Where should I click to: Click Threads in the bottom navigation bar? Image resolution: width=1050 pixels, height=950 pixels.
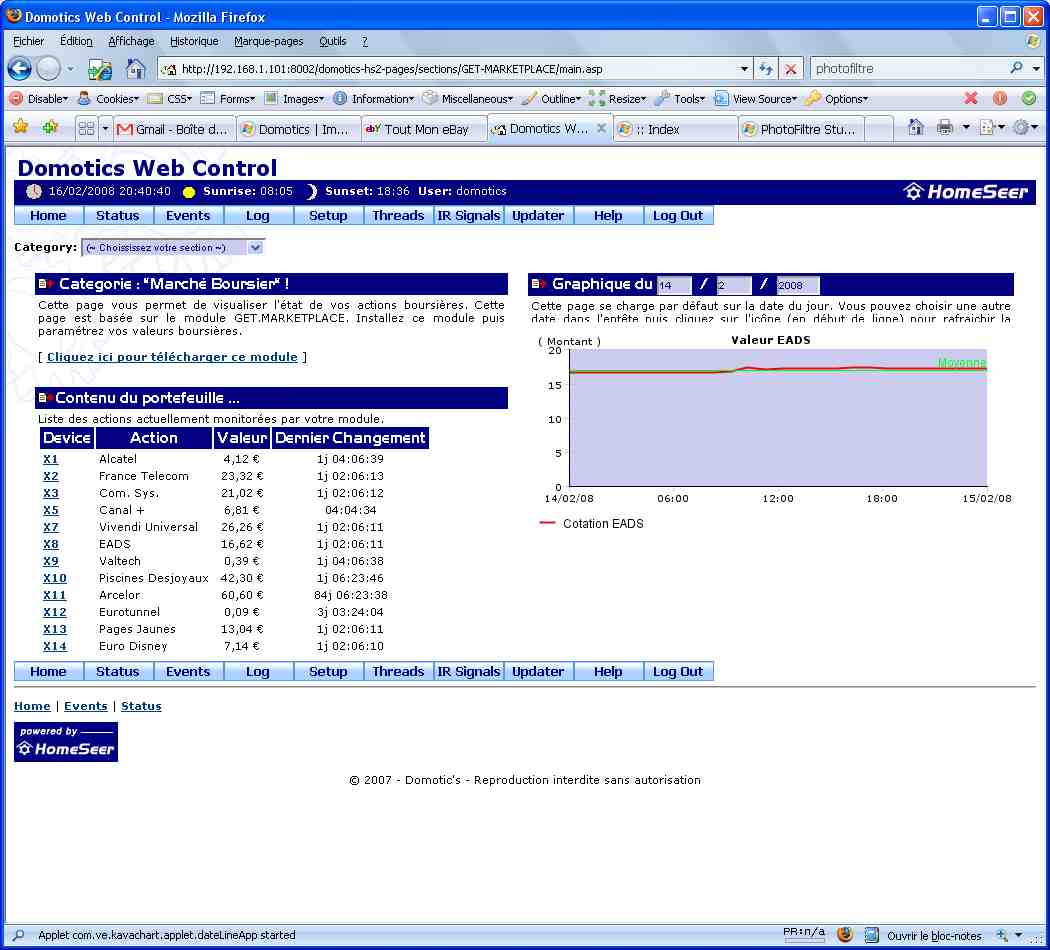pos(398,671)
